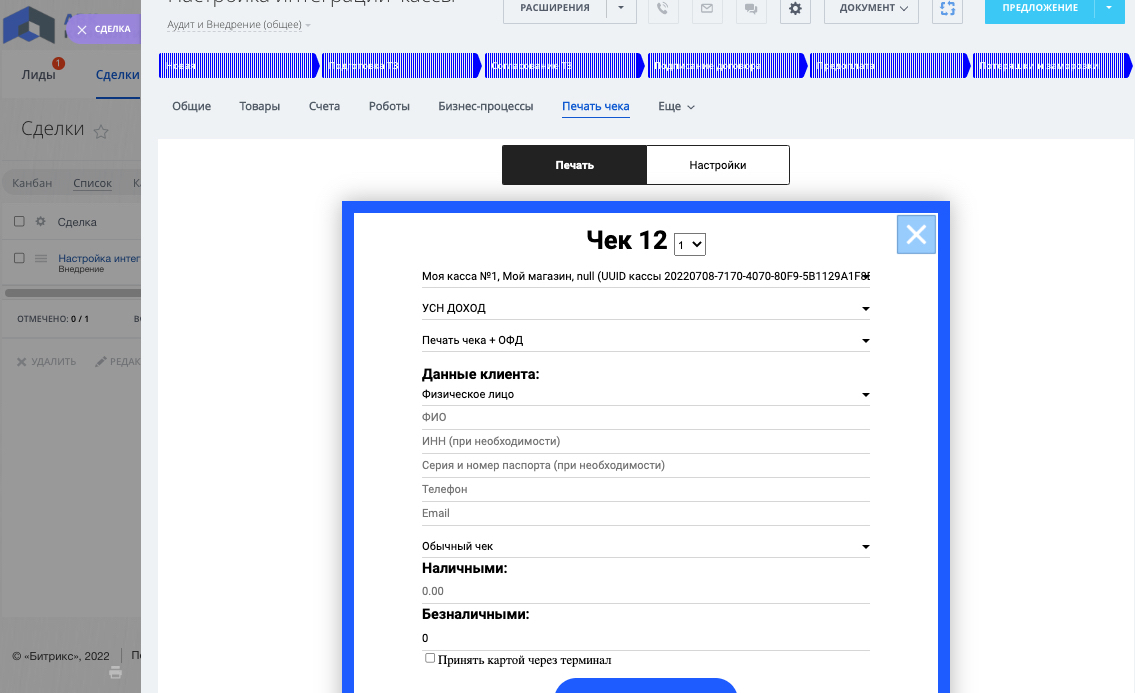Open the email envelope icon button

point(707,9)
